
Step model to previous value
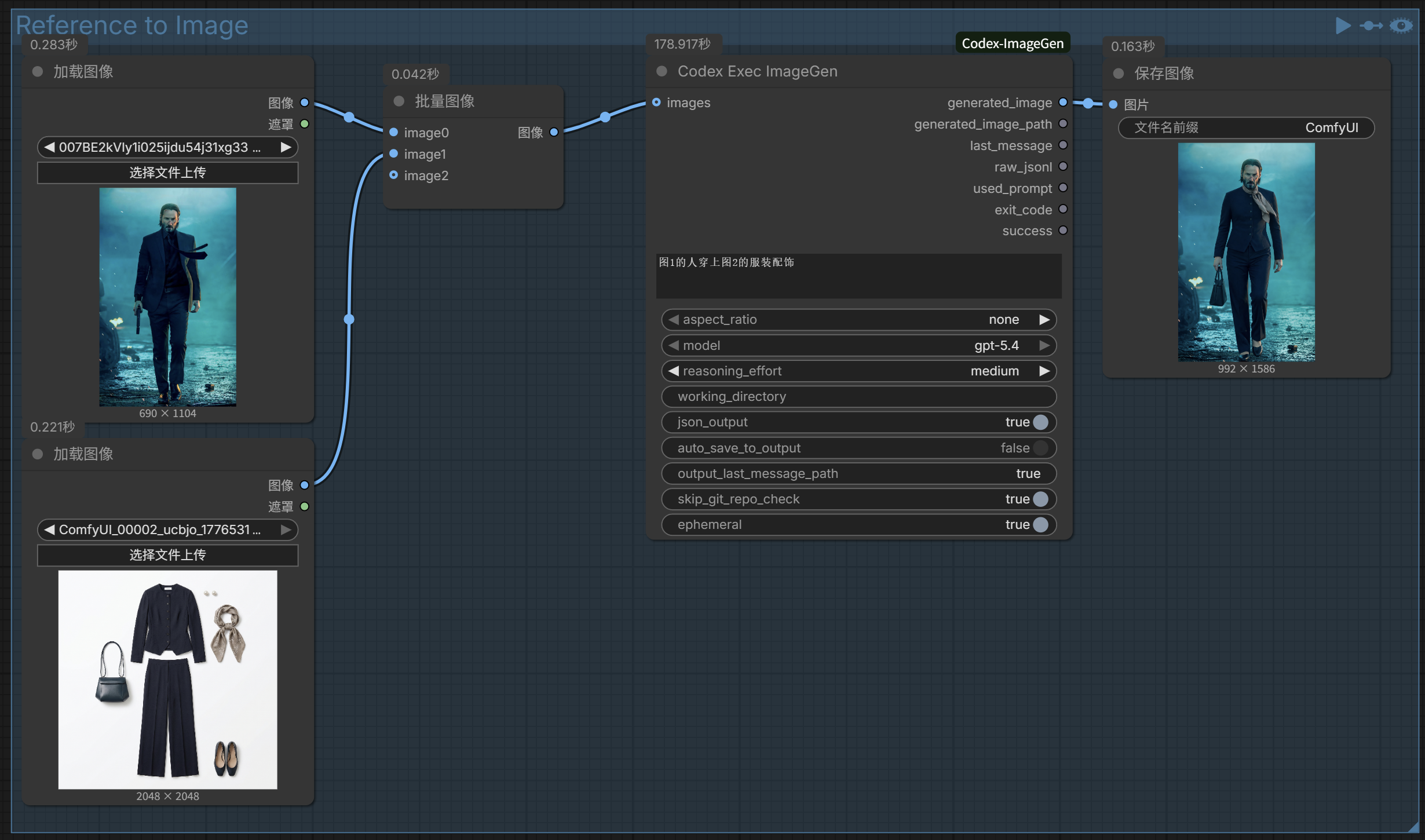(x=673, y=346)
